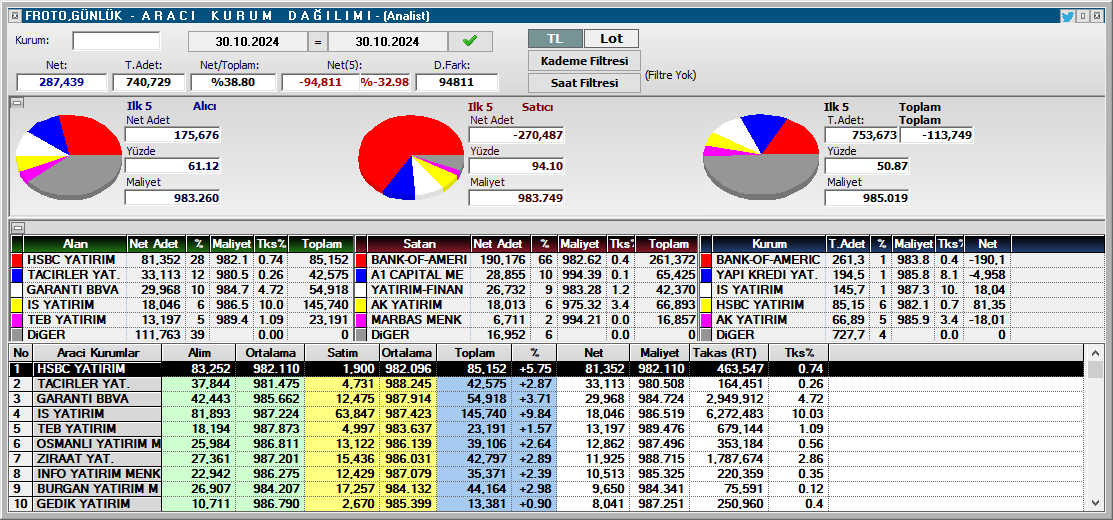1113x520 pixels.
Task: Select the TACIRLER YAT. row in bottom table
Action: coord(548,384)
